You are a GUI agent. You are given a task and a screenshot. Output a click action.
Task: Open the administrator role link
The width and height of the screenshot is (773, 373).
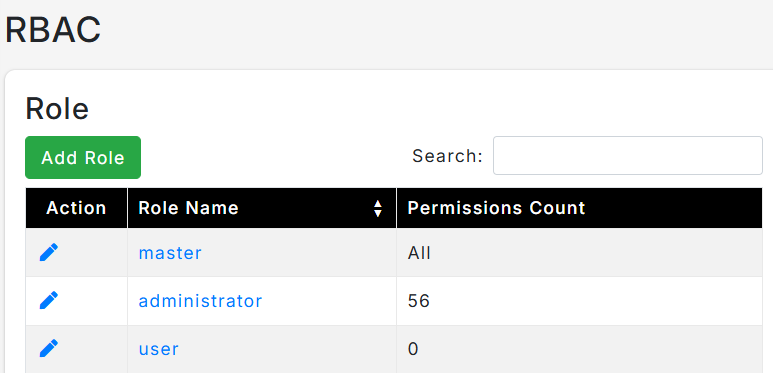tap(200, 301)
